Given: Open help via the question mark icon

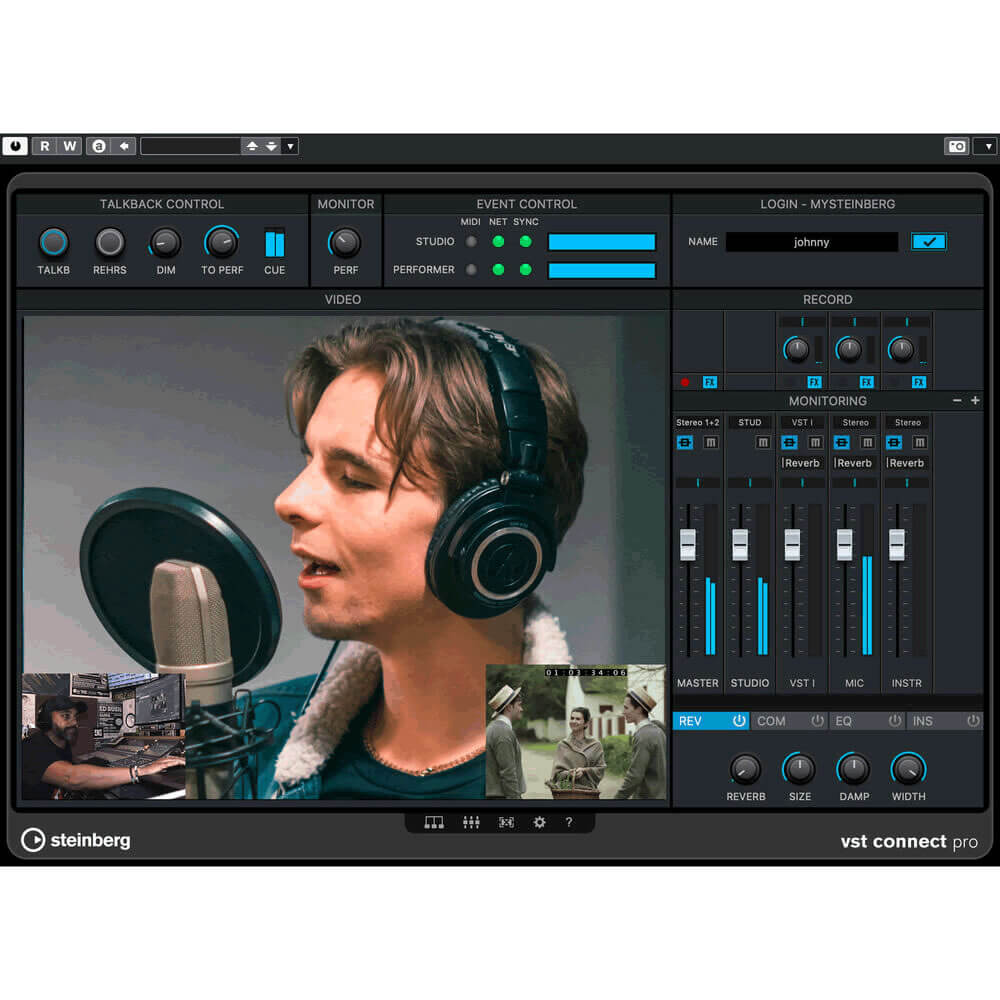Looking at the screenshot, I should (569, 822).
